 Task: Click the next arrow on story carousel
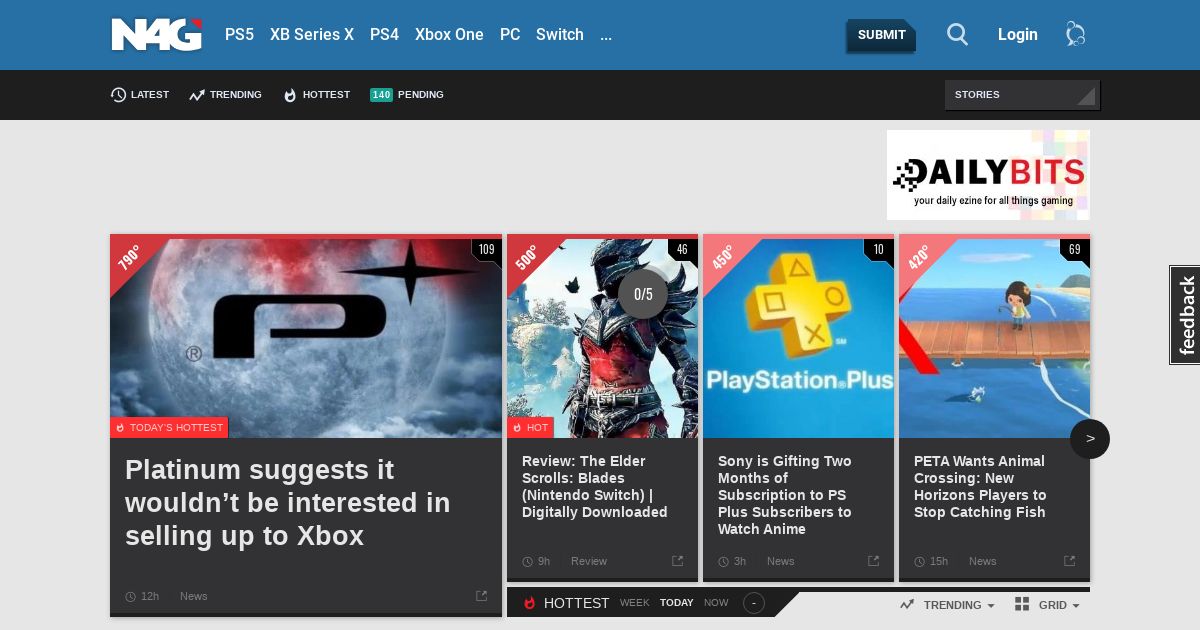point(1090,439)
